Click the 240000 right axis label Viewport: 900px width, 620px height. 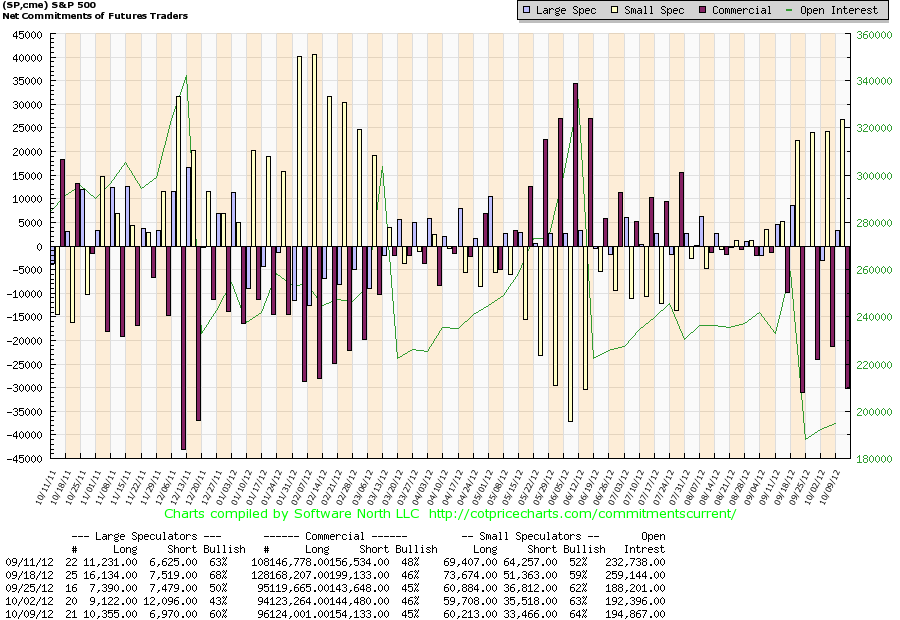[874, 317]
